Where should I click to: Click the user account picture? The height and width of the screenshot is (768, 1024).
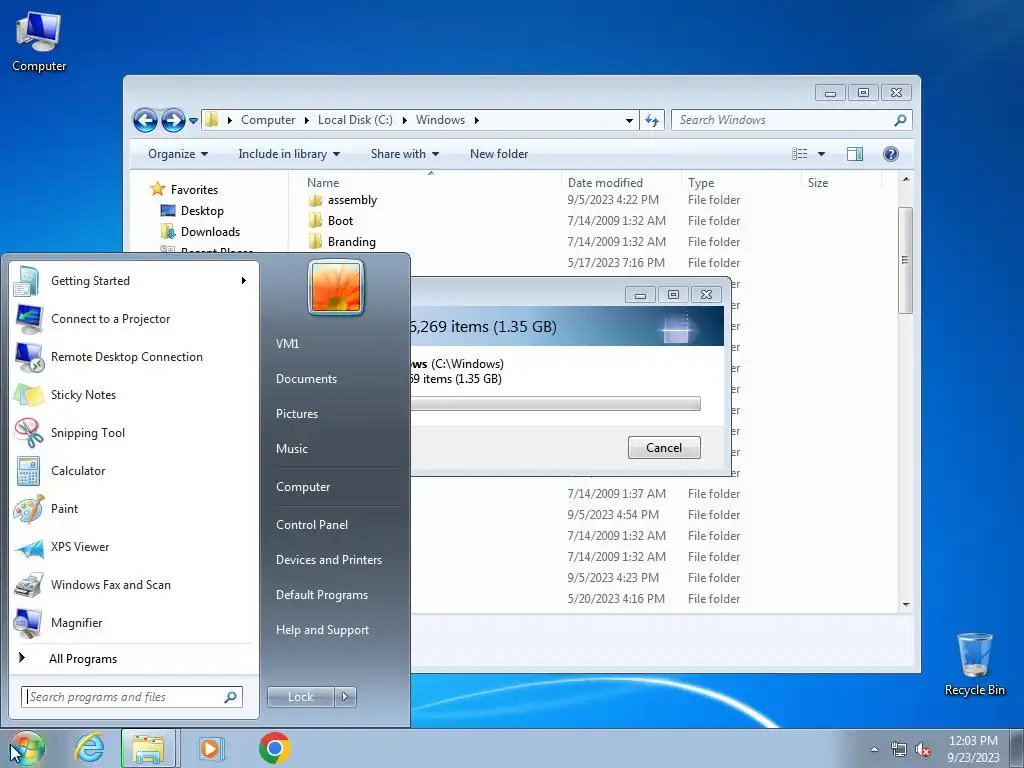[336, 287]
